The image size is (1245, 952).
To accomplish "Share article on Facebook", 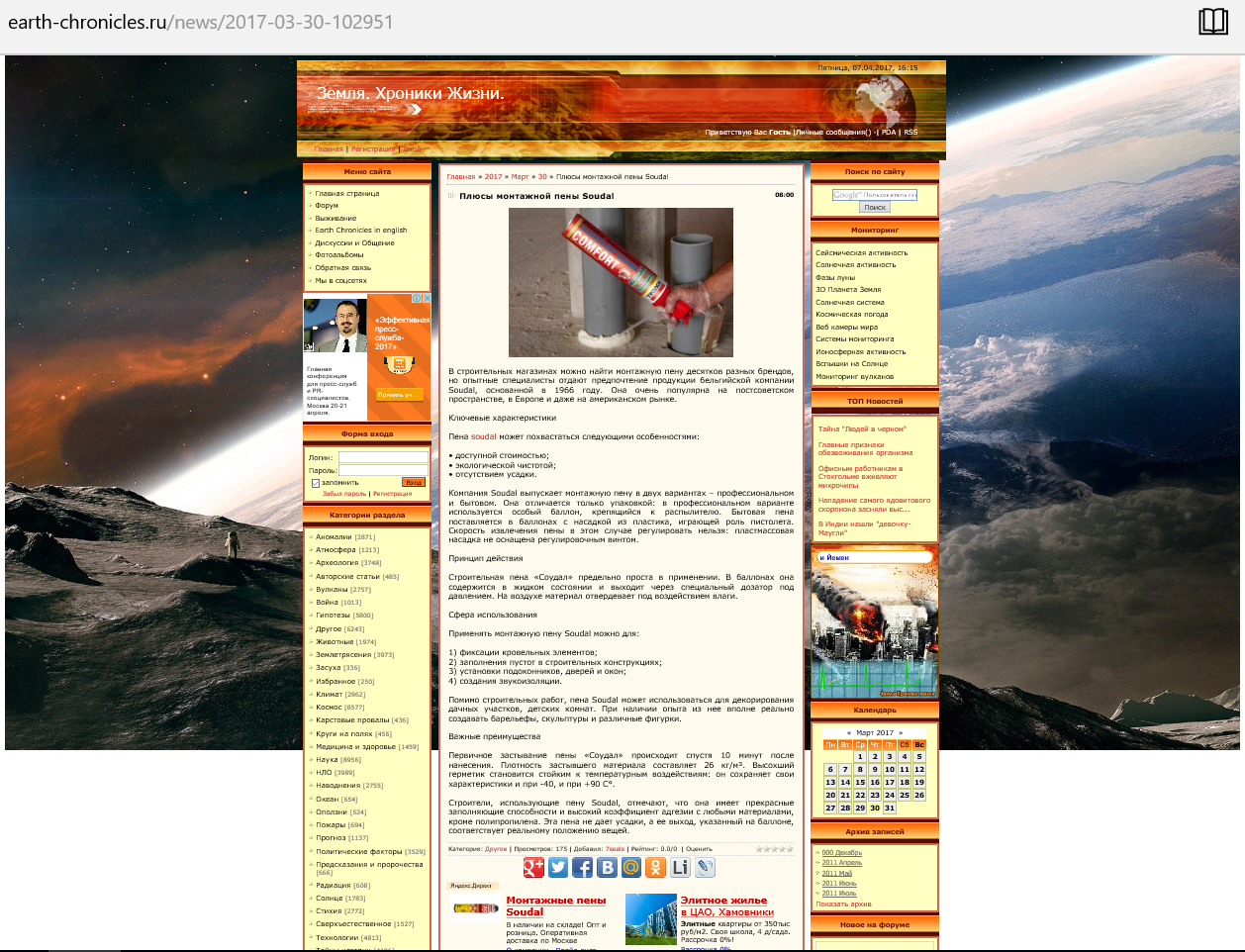I will click(x=582, y=868).
